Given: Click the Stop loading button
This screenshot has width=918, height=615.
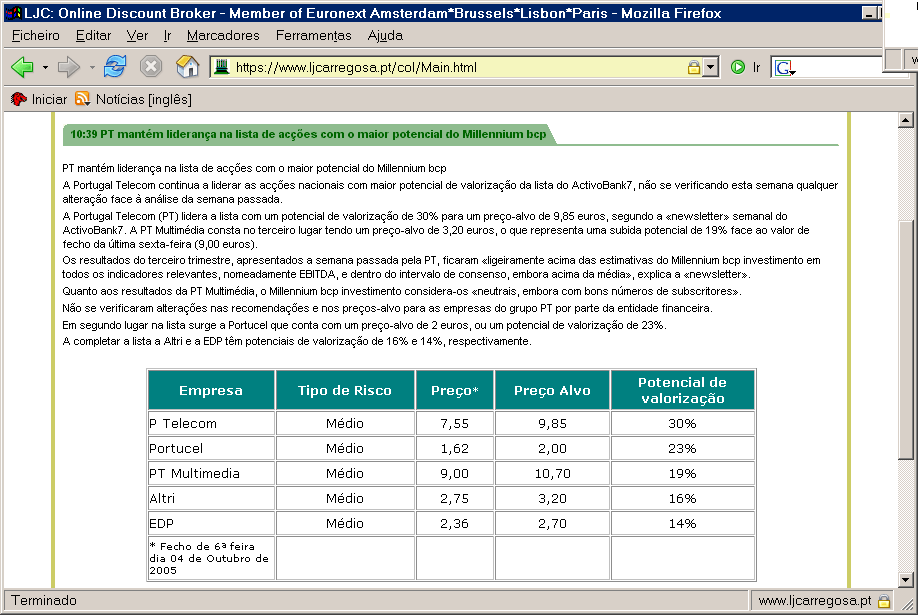Looking at the screenshot, I should [150, 67].
